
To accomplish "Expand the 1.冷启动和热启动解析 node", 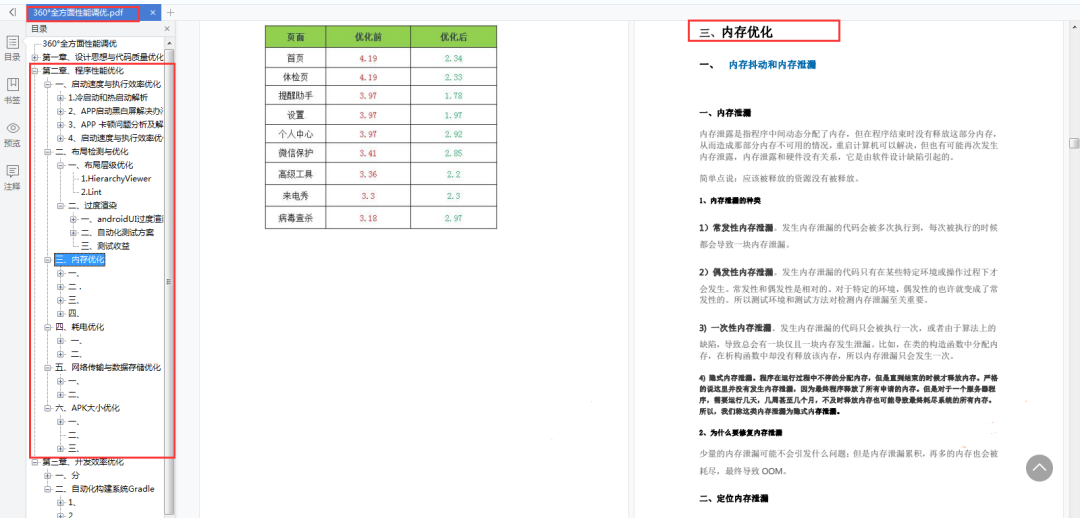I will [61, 98].
